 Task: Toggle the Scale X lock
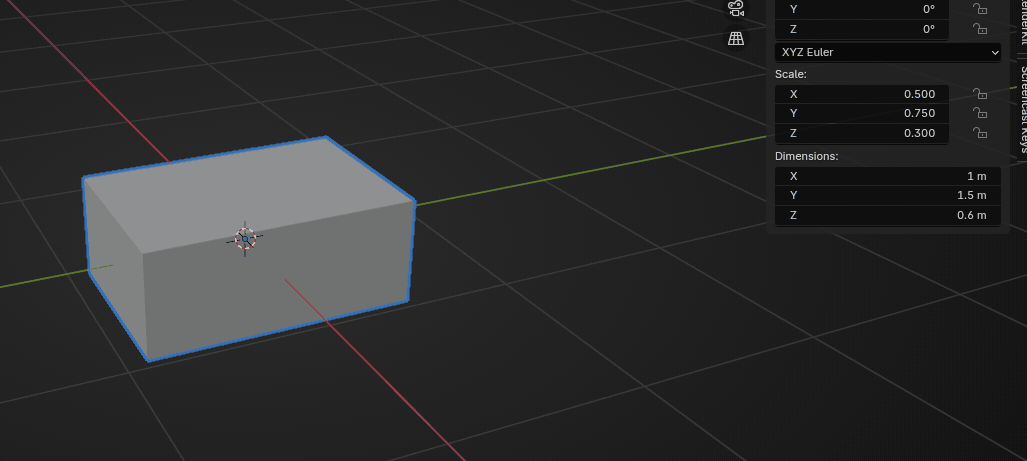[x=980, y=94]
